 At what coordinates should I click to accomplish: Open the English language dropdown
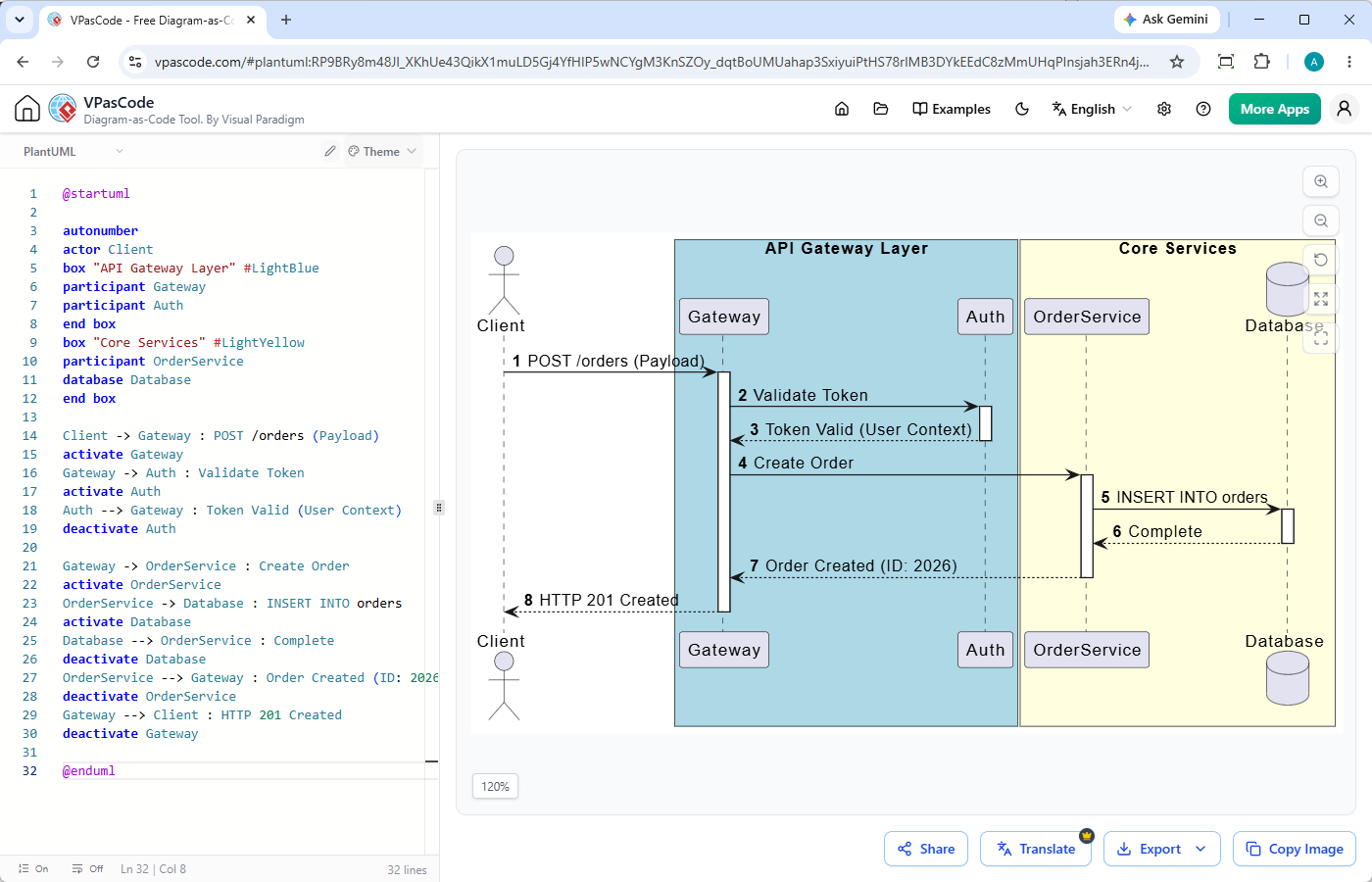1092,109
